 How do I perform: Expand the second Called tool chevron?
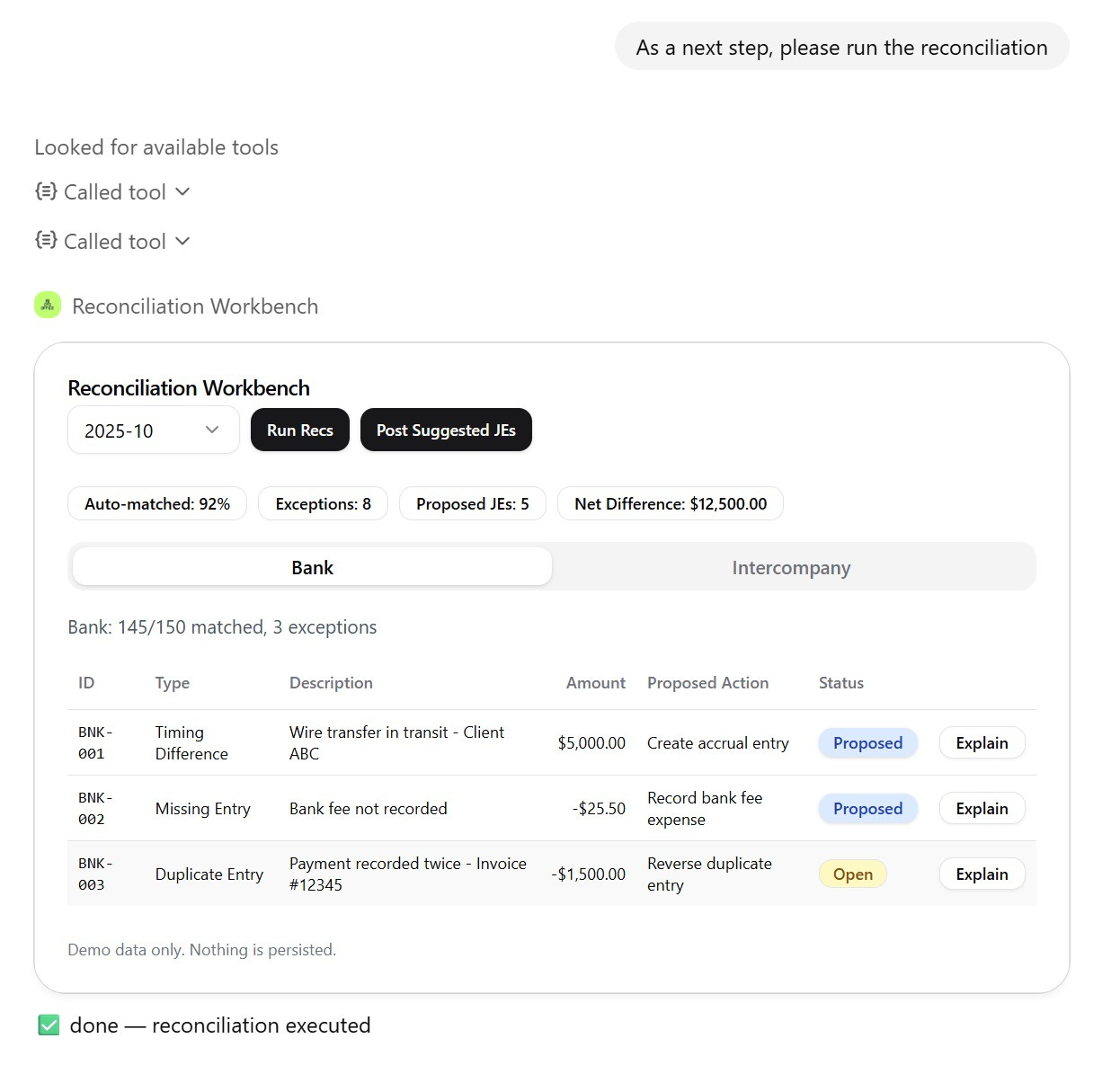pos(182,241)
